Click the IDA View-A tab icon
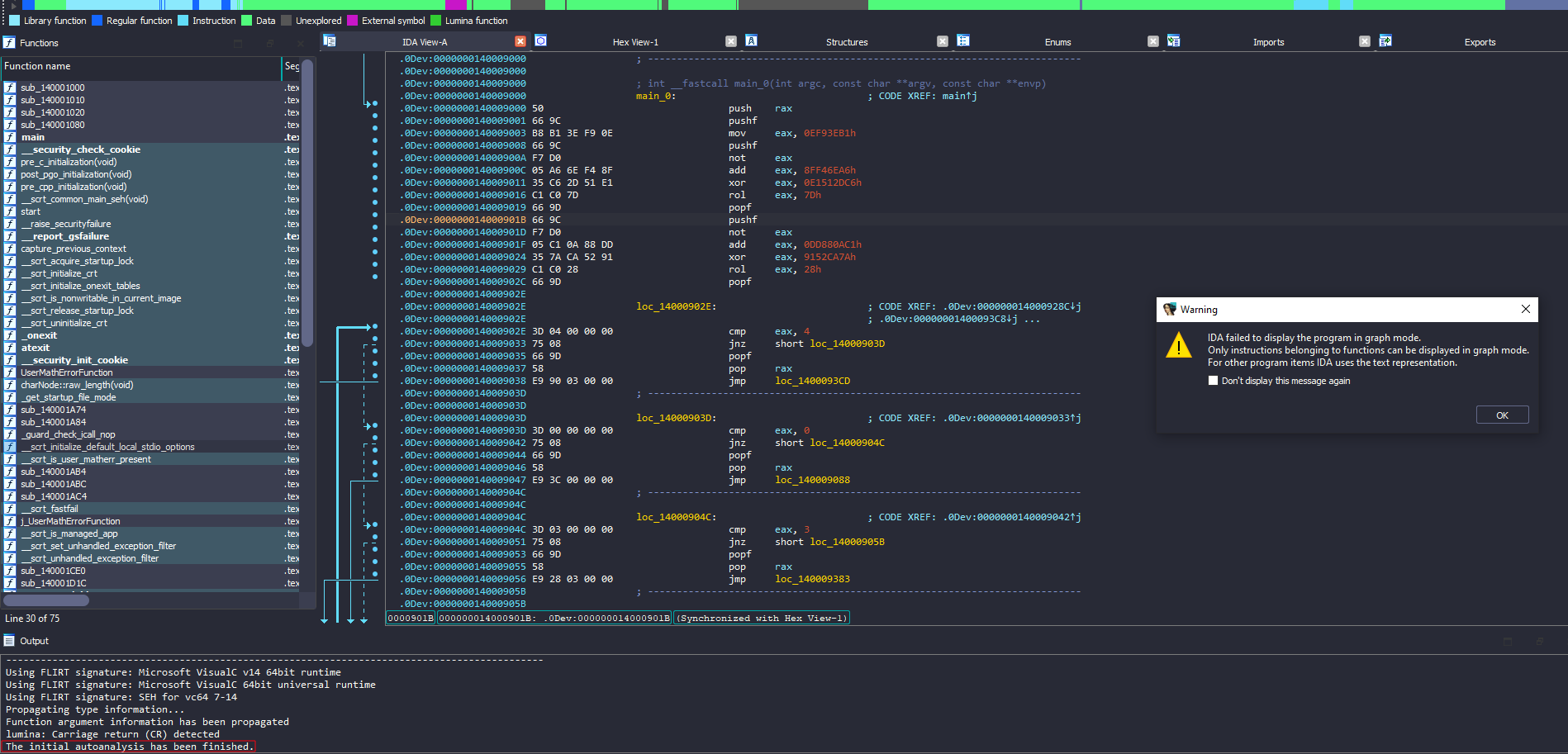The height and width of the screenshot is (754, 1568). (330, 41)
